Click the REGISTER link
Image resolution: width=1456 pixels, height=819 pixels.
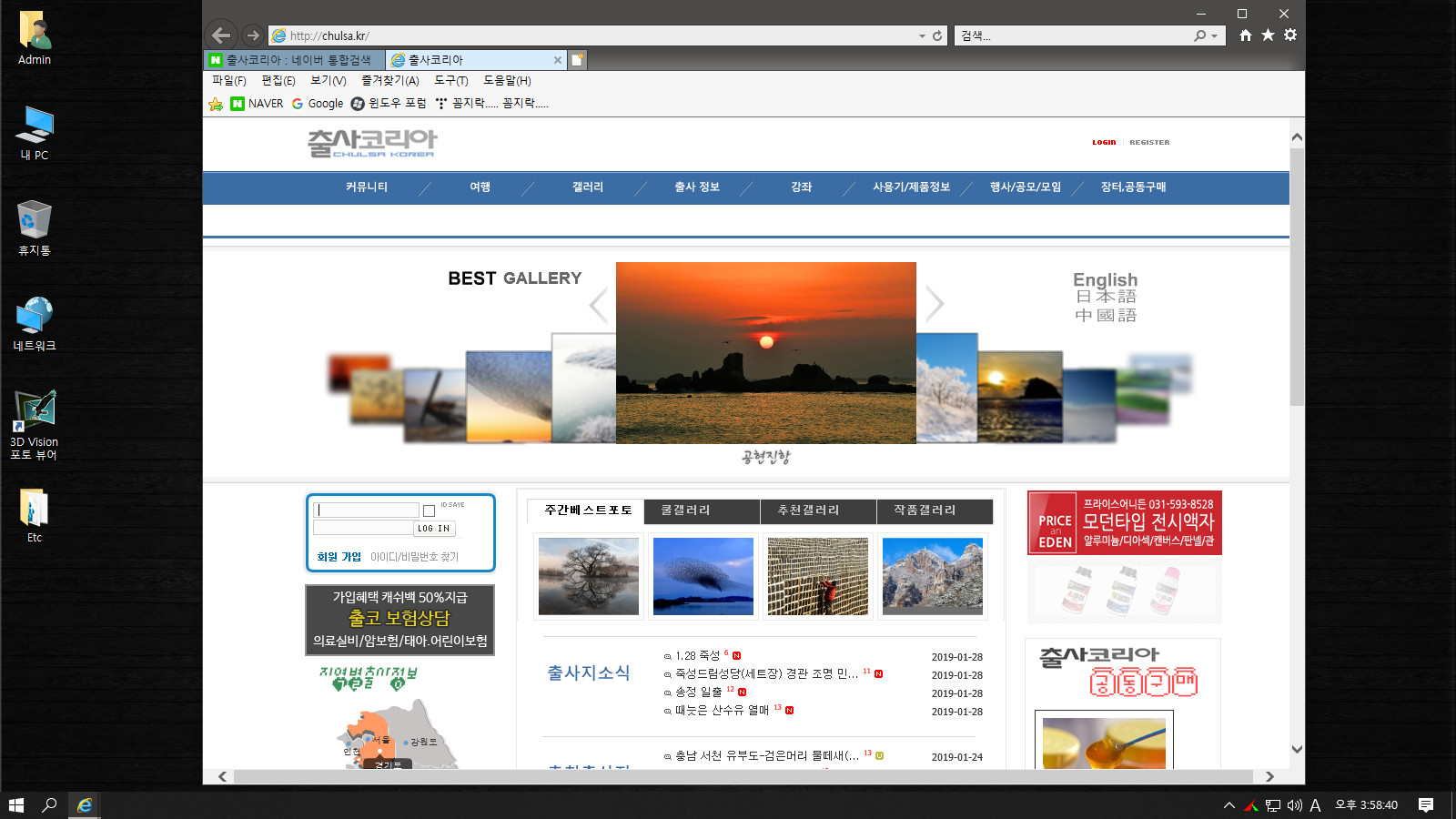pos(1149,143)
